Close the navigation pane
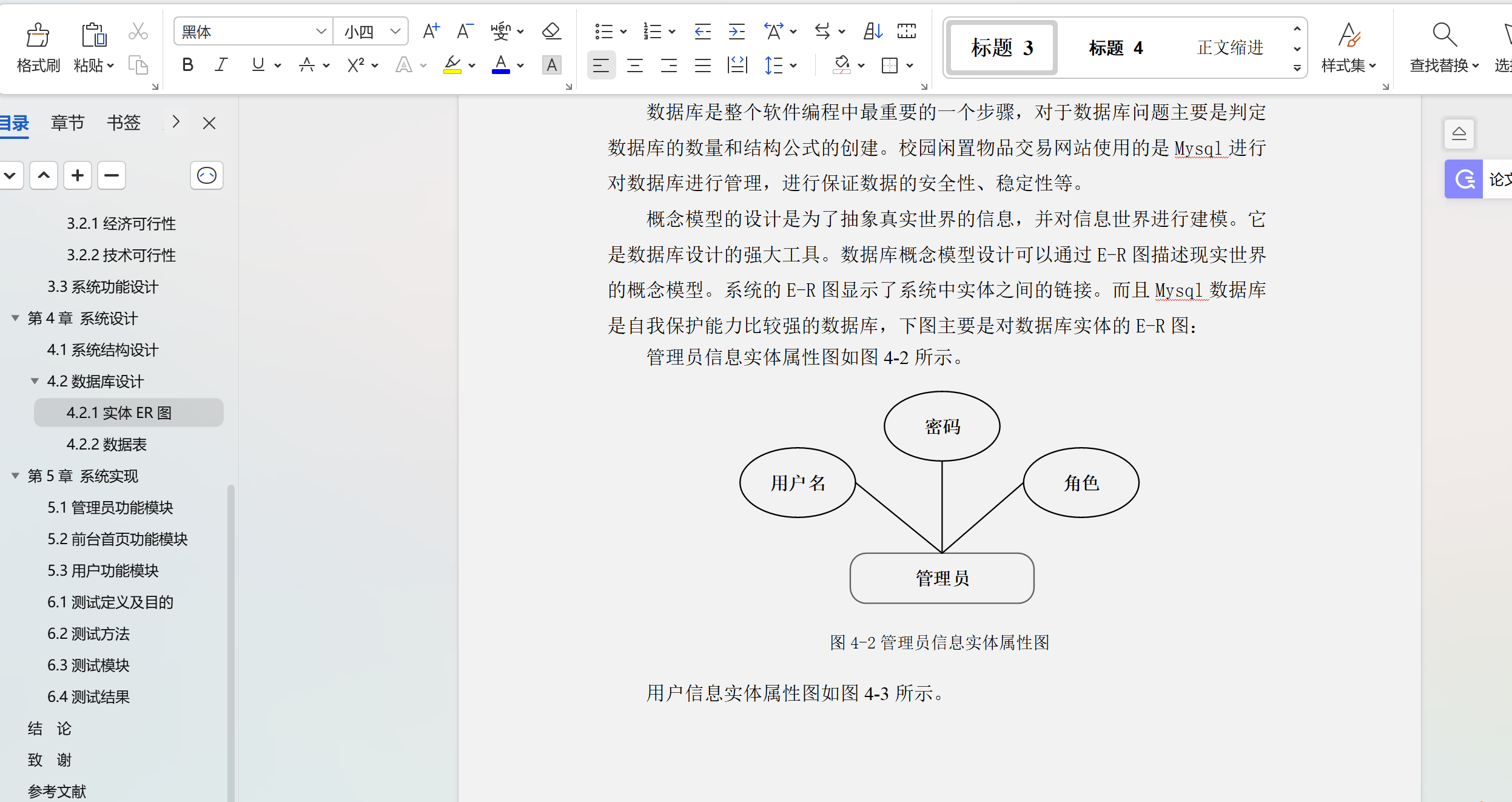 (x=209, y=123)
